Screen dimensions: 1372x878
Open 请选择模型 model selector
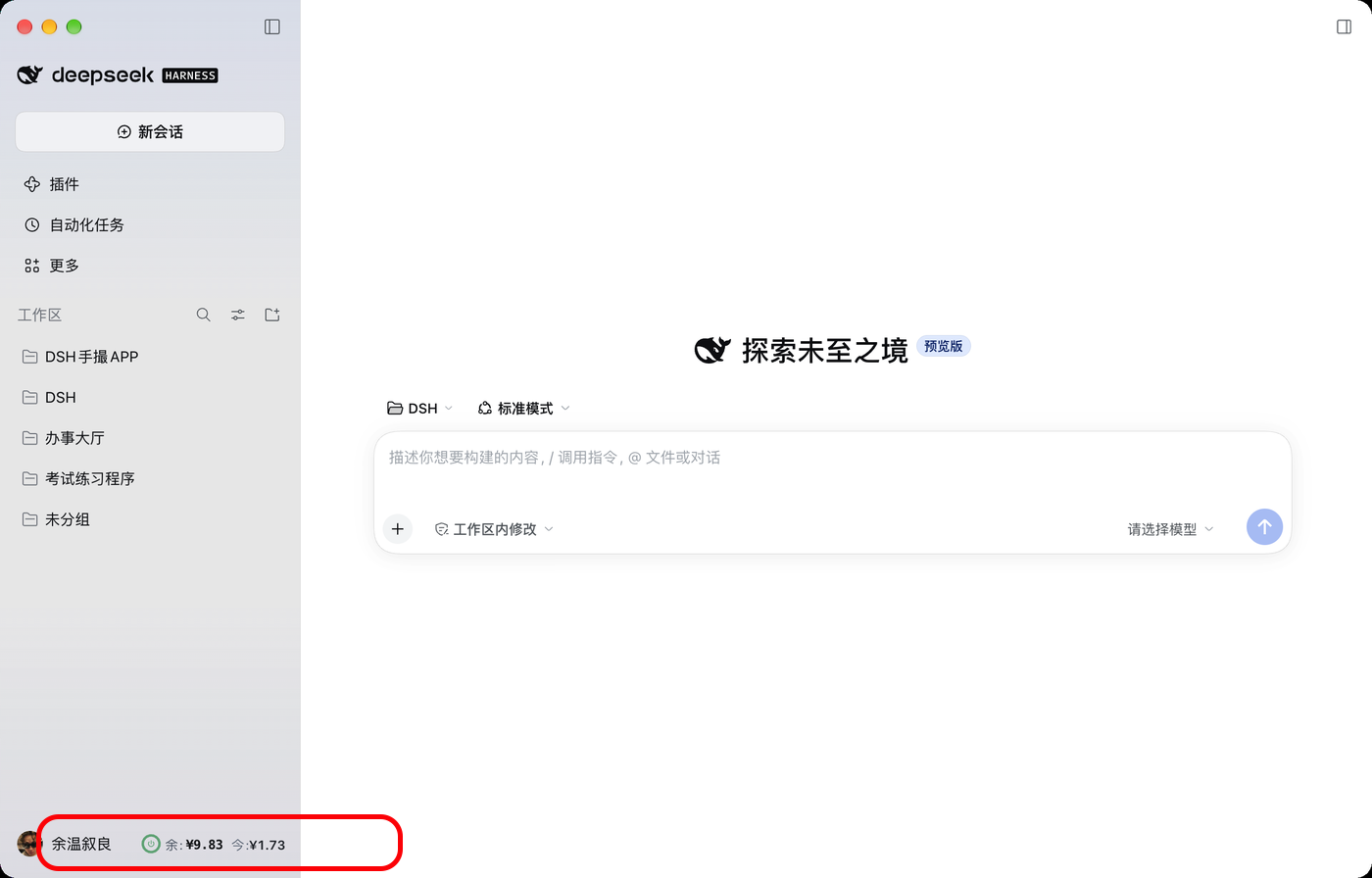click(1170, 528)
